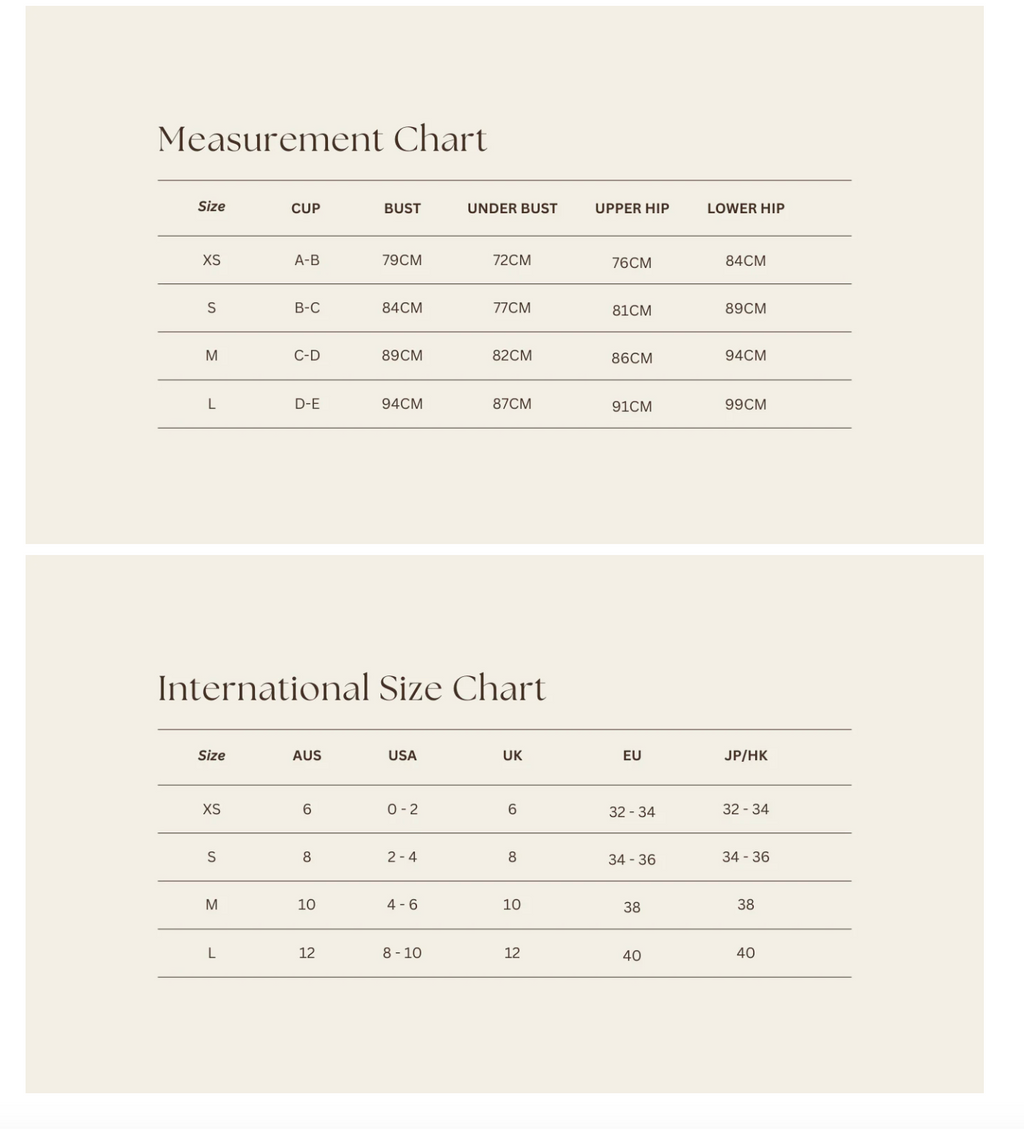Select the 79CM bust measurement
Screen dimensions: 1024x1129
[x=402, y=260]
